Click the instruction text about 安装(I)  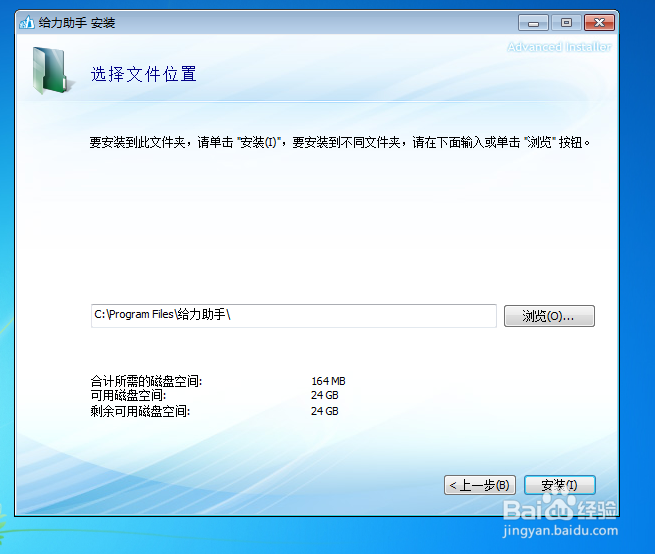(340, 142)
